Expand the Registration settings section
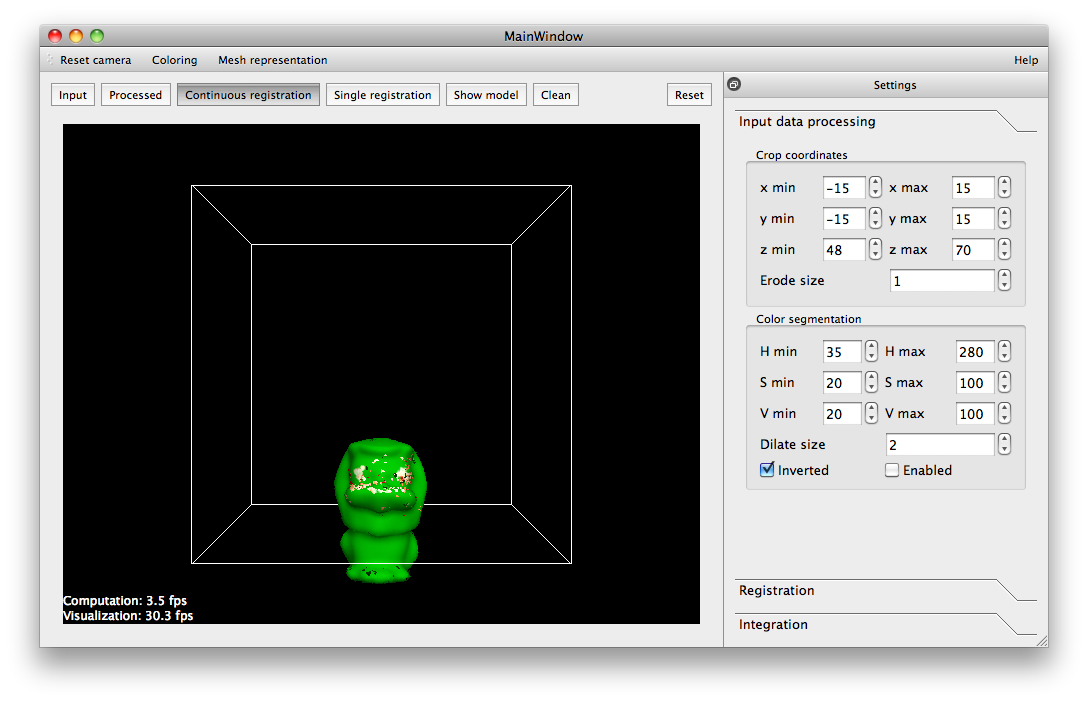 [885, 590]
